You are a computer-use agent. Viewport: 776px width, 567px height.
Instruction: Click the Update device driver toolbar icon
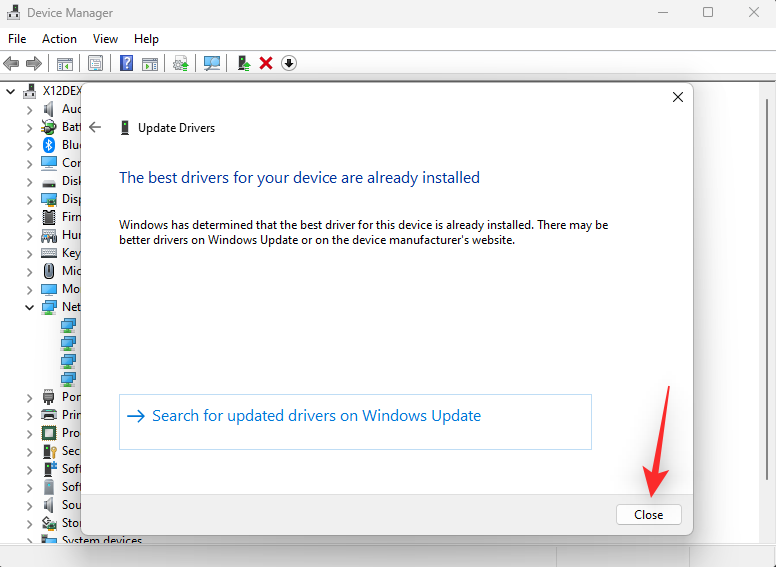pyautogui.click(x=243, y=63)
